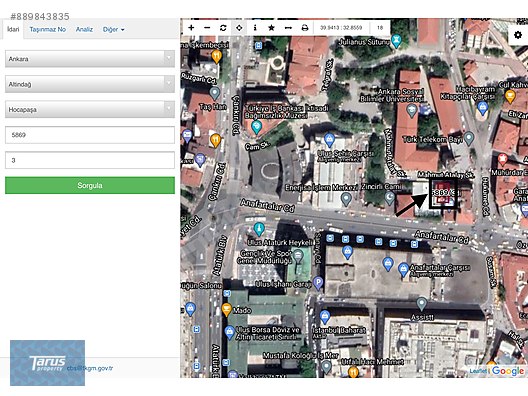Click the Enerjisa İşlem Merkezi pin
Image resolution: width=528 pixels, height=396 pixels.
(346, 199)
